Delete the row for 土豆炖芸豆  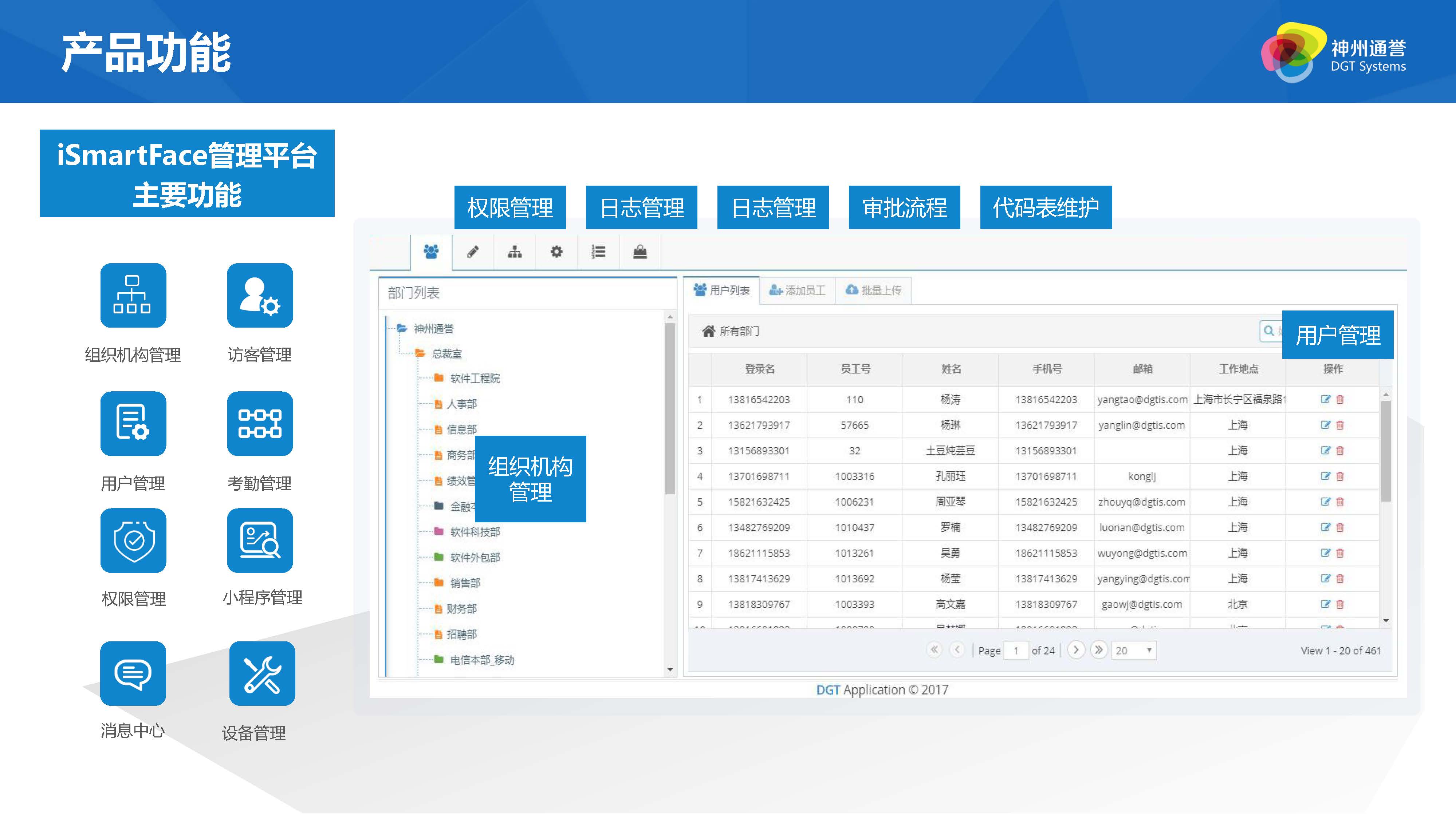(1339, 451)
